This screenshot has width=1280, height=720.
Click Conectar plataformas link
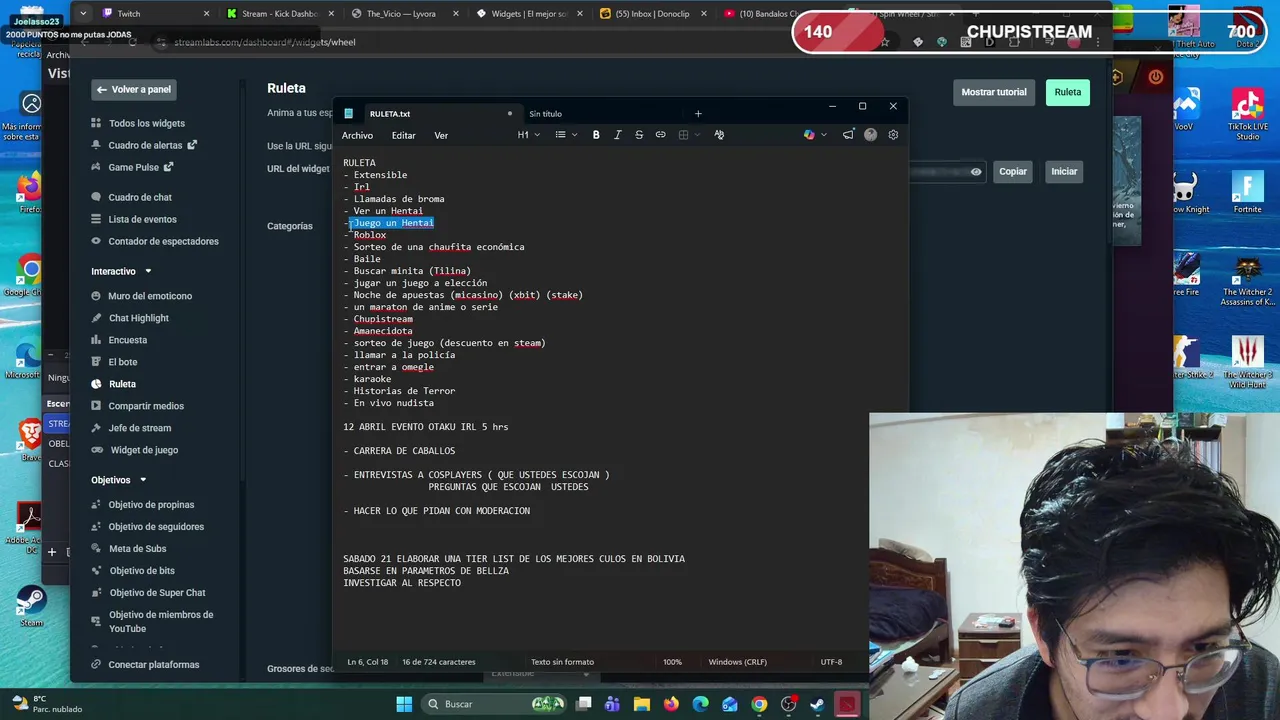coord(154,665)
